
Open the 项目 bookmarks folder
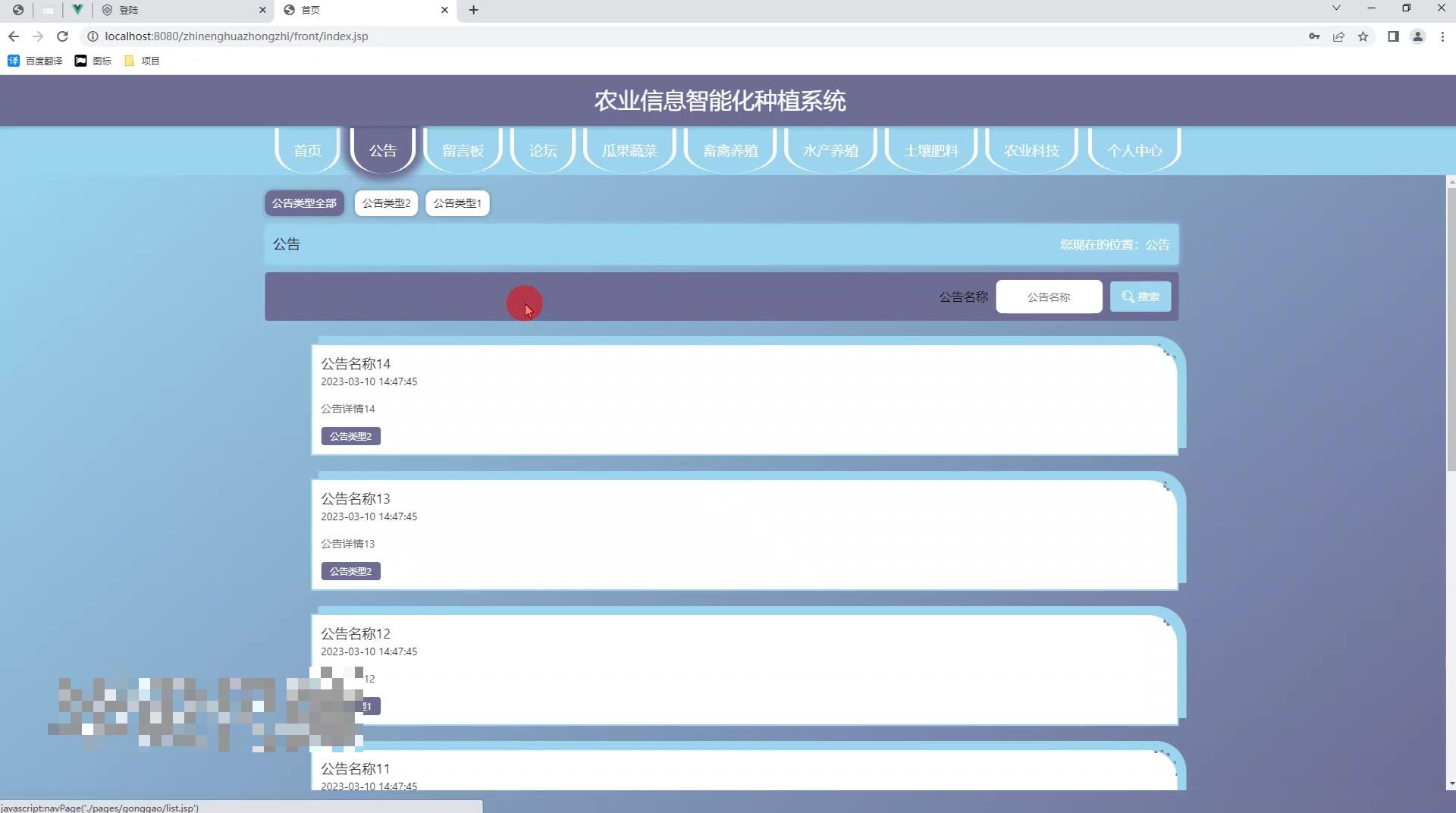pyautogui.click(x=142, y=61)
